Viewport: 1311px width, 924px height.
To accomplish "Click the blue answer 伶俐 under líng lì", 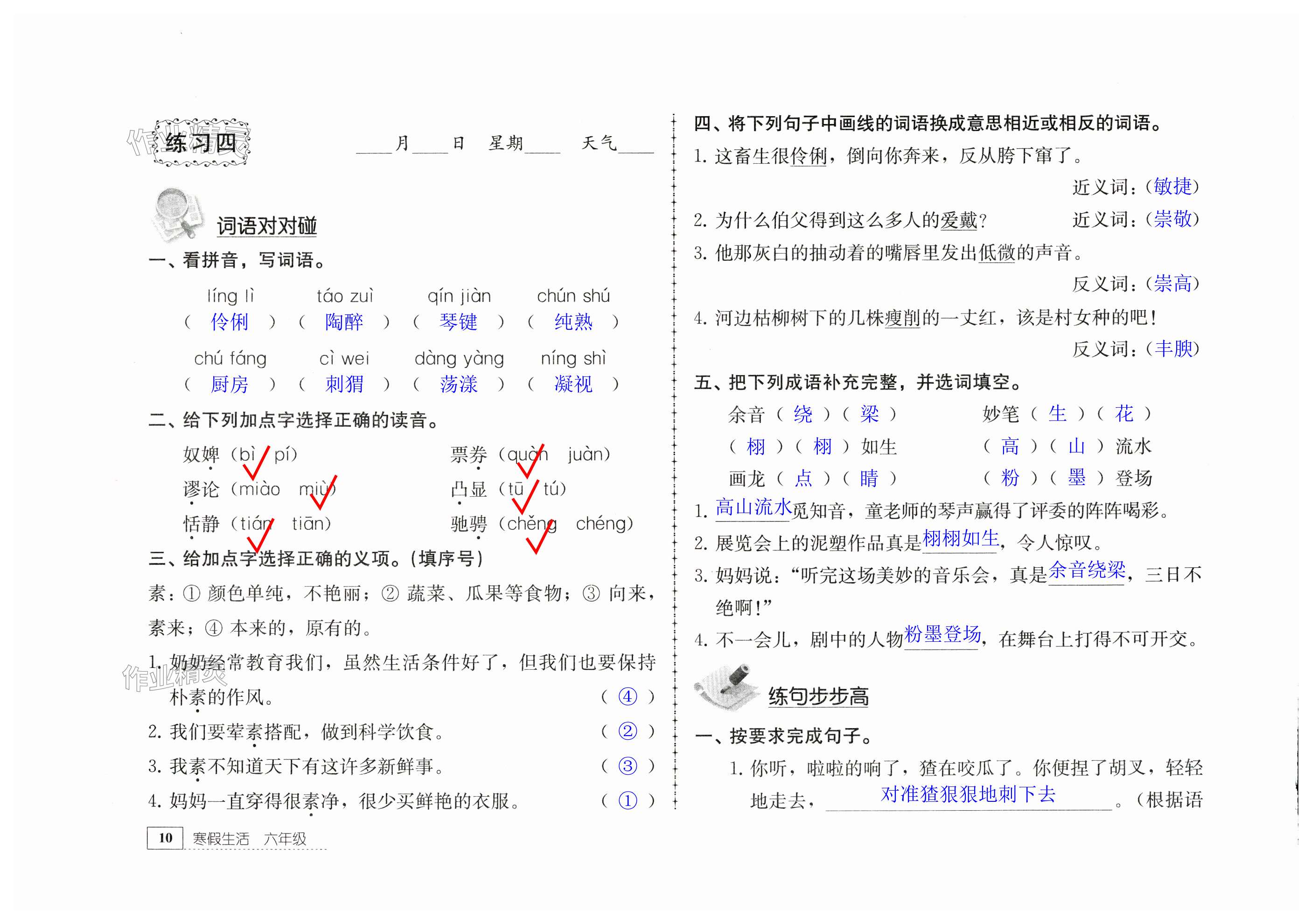I will pos(230,322).
